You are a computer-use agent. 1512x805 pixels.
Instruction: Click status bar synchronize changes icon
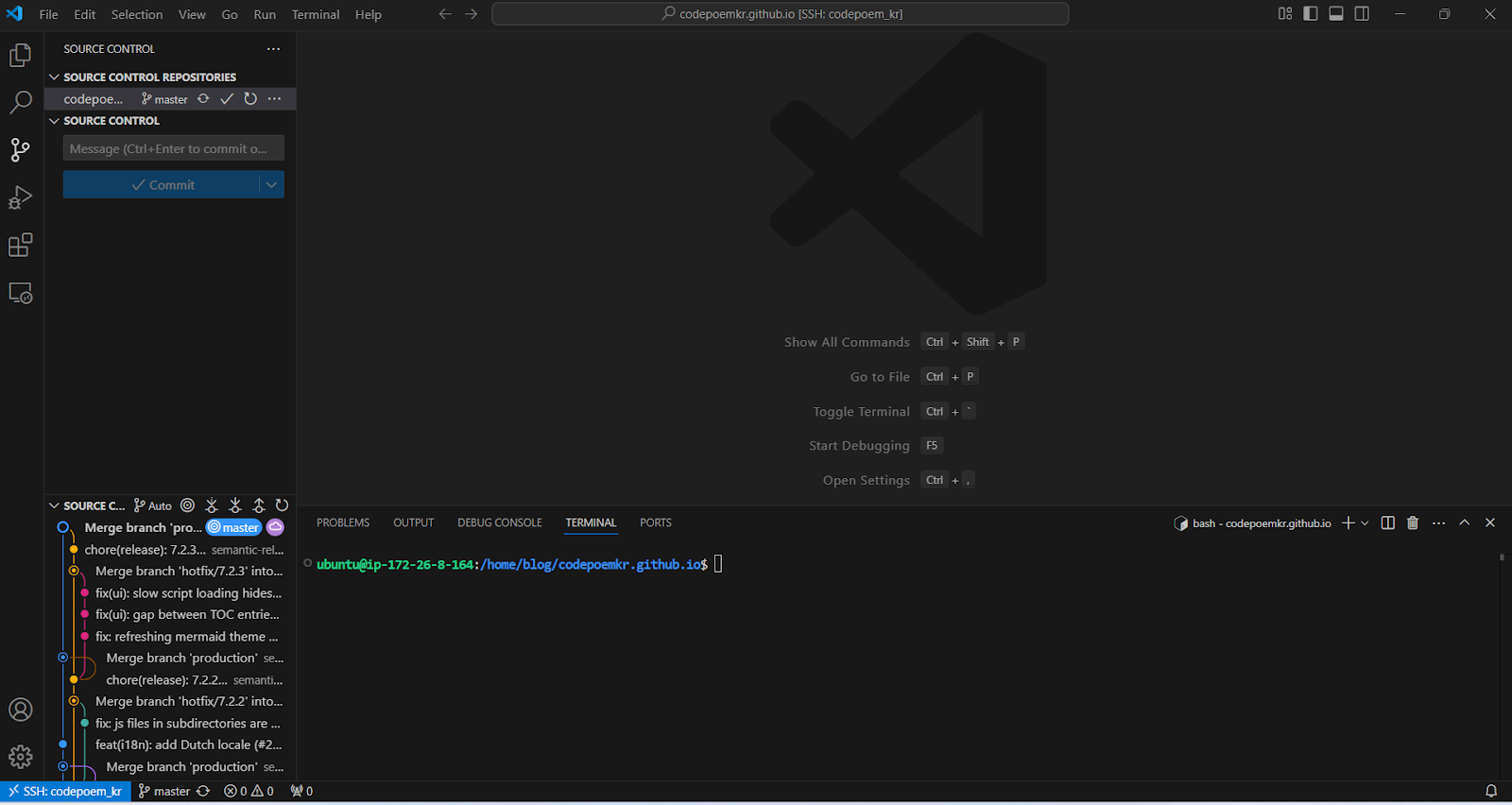(x=203, y=792)
